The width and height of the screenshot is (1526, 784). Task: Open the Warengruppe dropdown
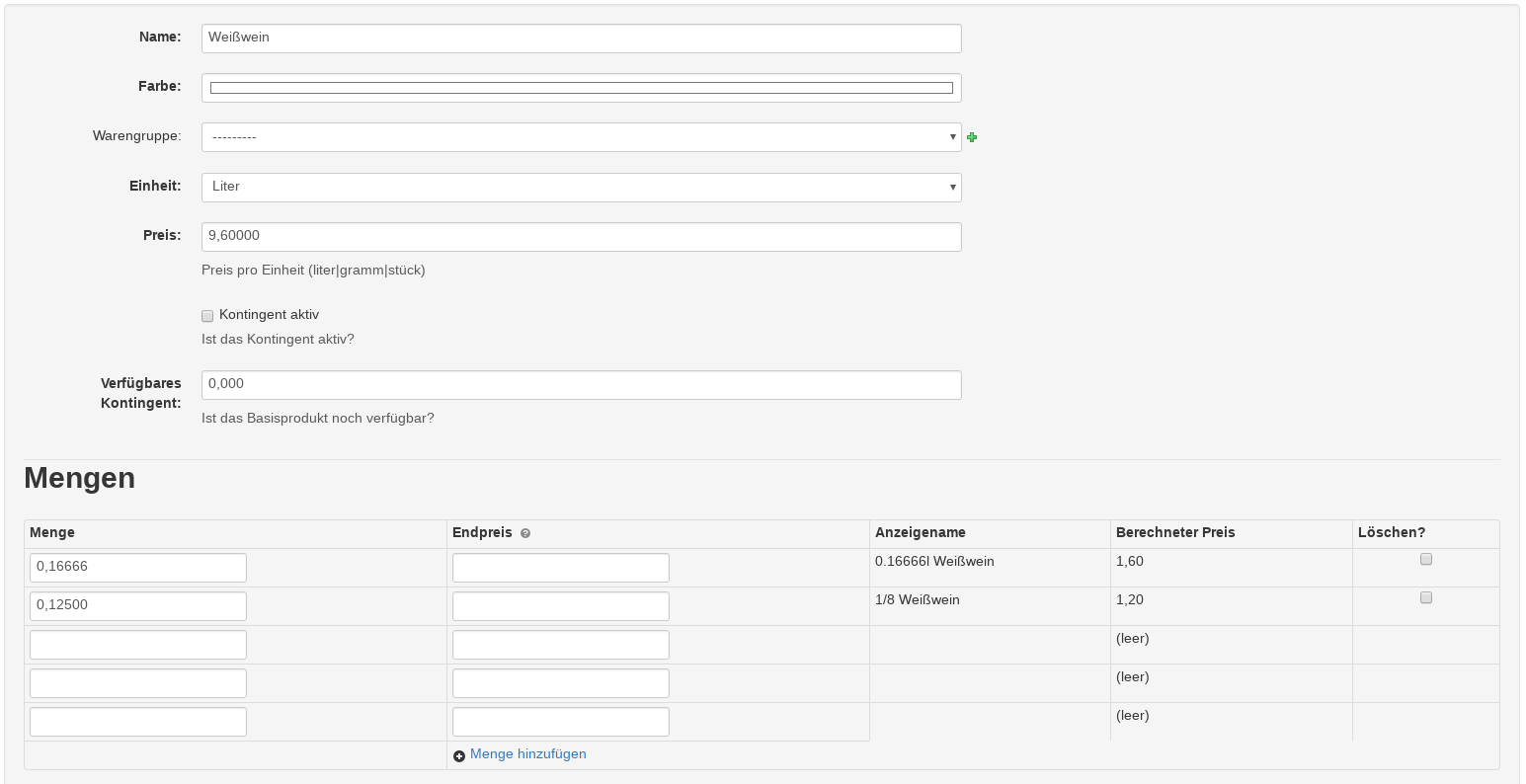(x=581, y=137)
